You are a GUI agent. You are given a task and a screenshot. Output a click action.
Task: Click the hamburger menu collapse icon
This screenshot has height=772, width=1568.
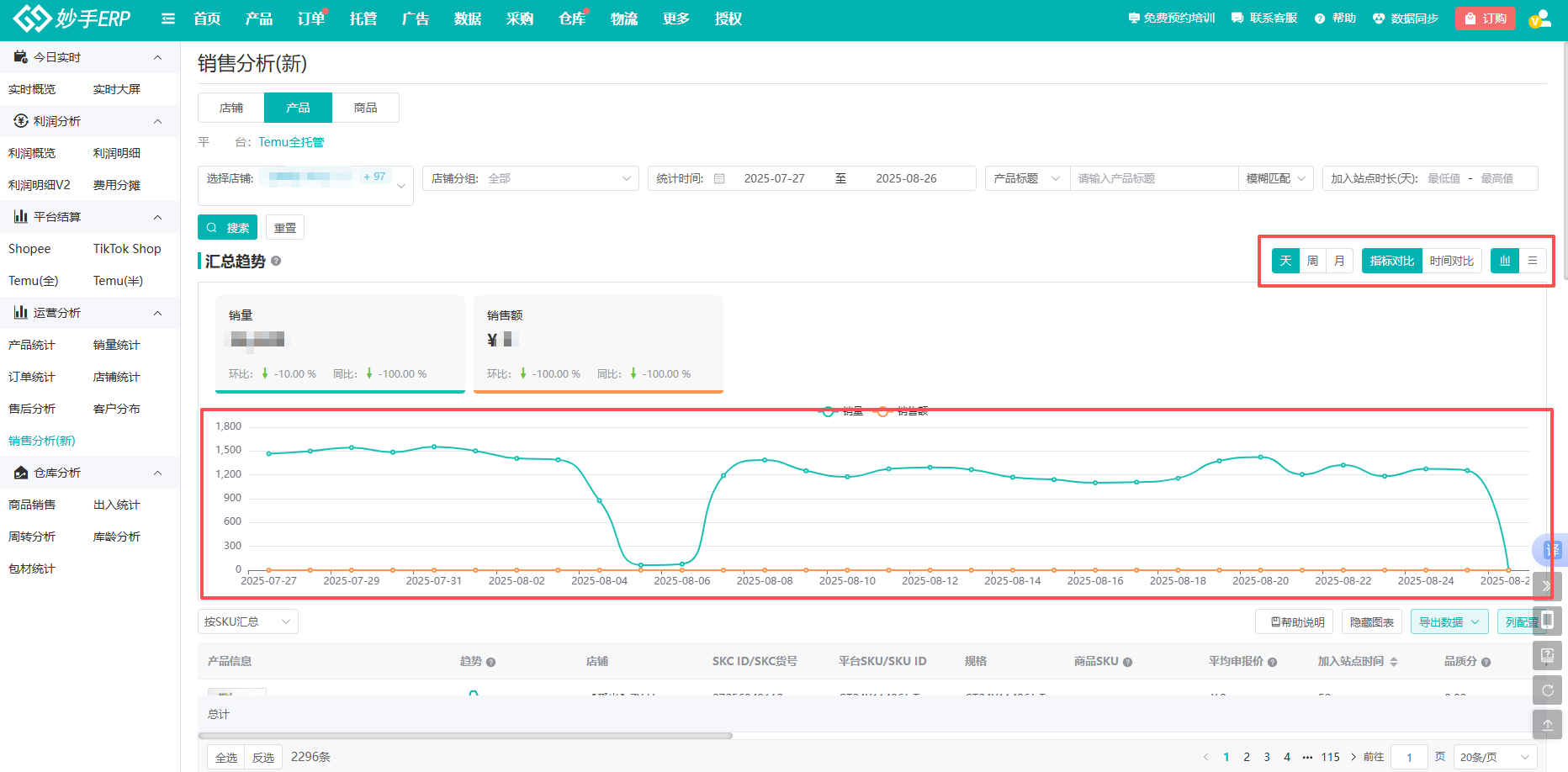[168, 19]
